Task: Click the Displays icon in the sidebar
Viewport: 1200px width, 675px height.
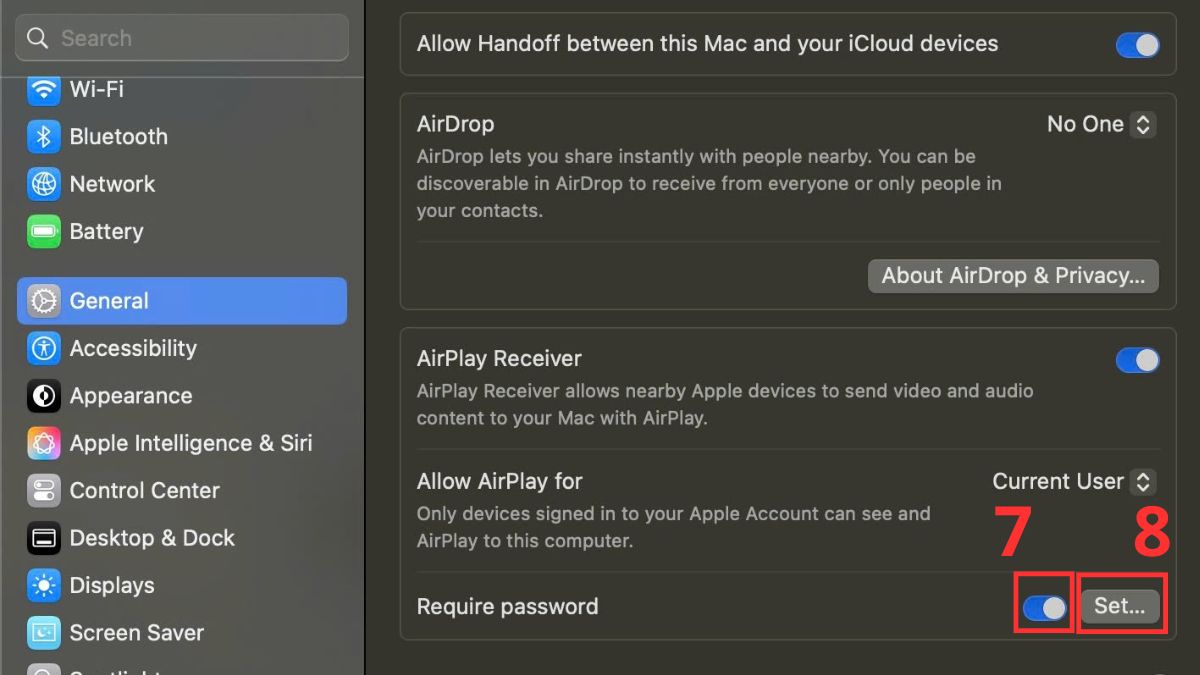Action: (x=43, y=585)
